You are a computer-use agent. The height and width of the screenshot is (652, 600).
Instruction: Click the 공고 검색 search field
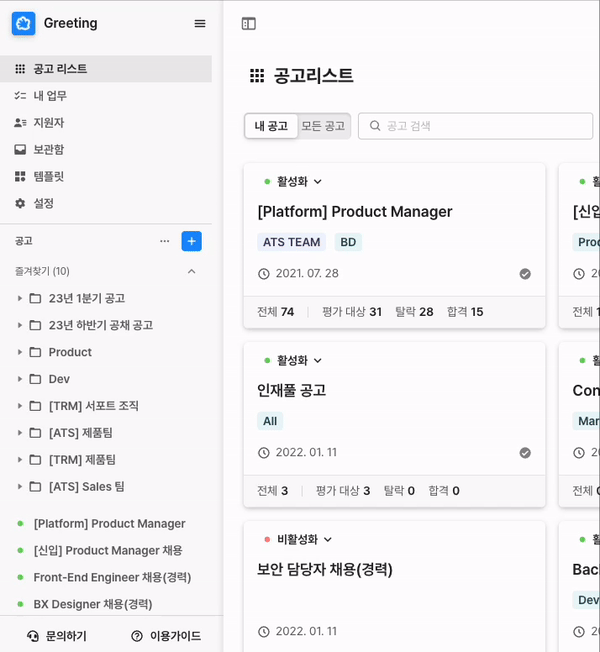(475, 126)
